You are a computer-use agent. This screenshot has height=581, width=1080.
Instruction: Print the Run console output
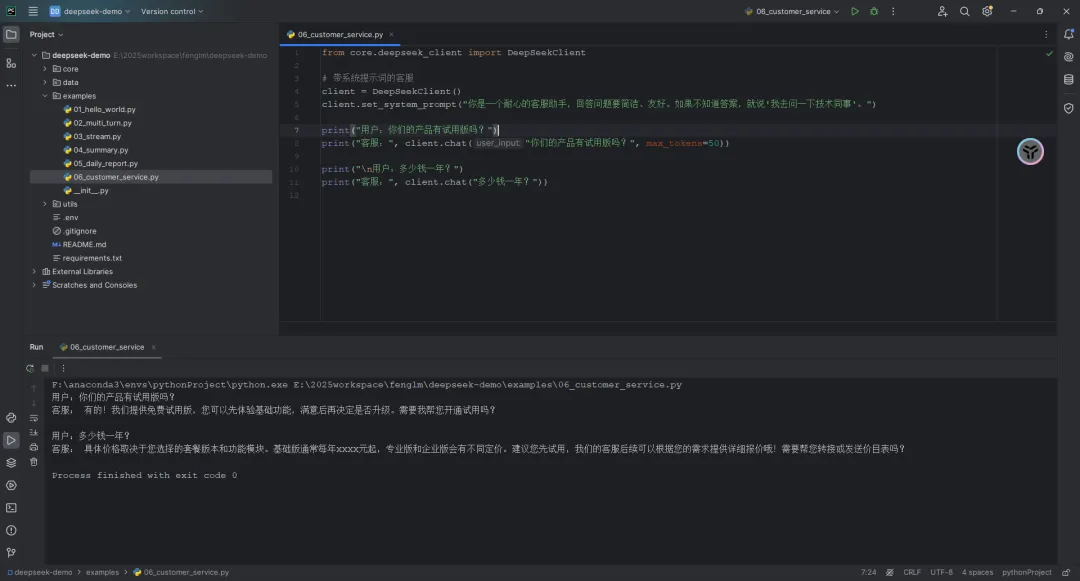[x=34, y=447]
